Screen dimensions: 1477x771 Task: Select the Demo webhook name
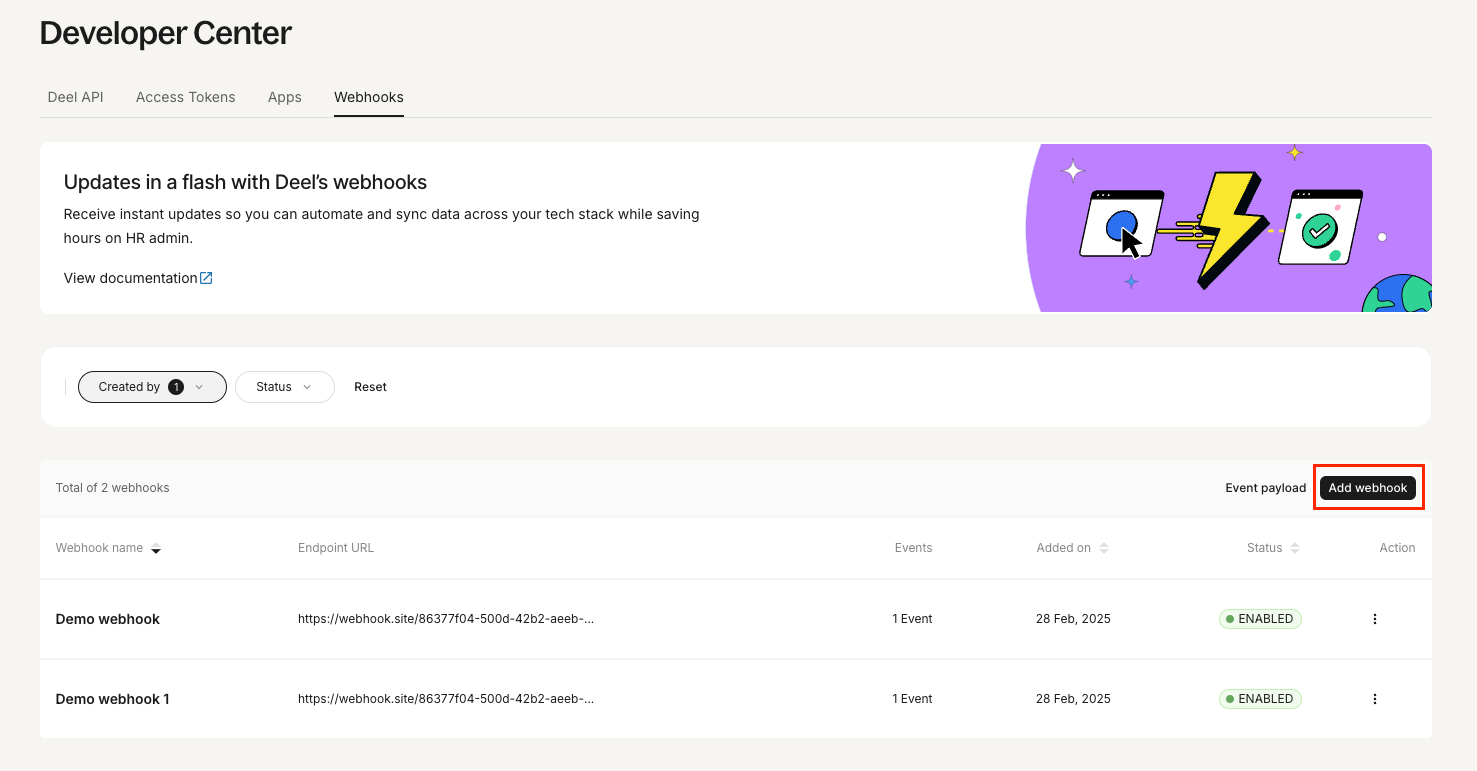point(107,619)
